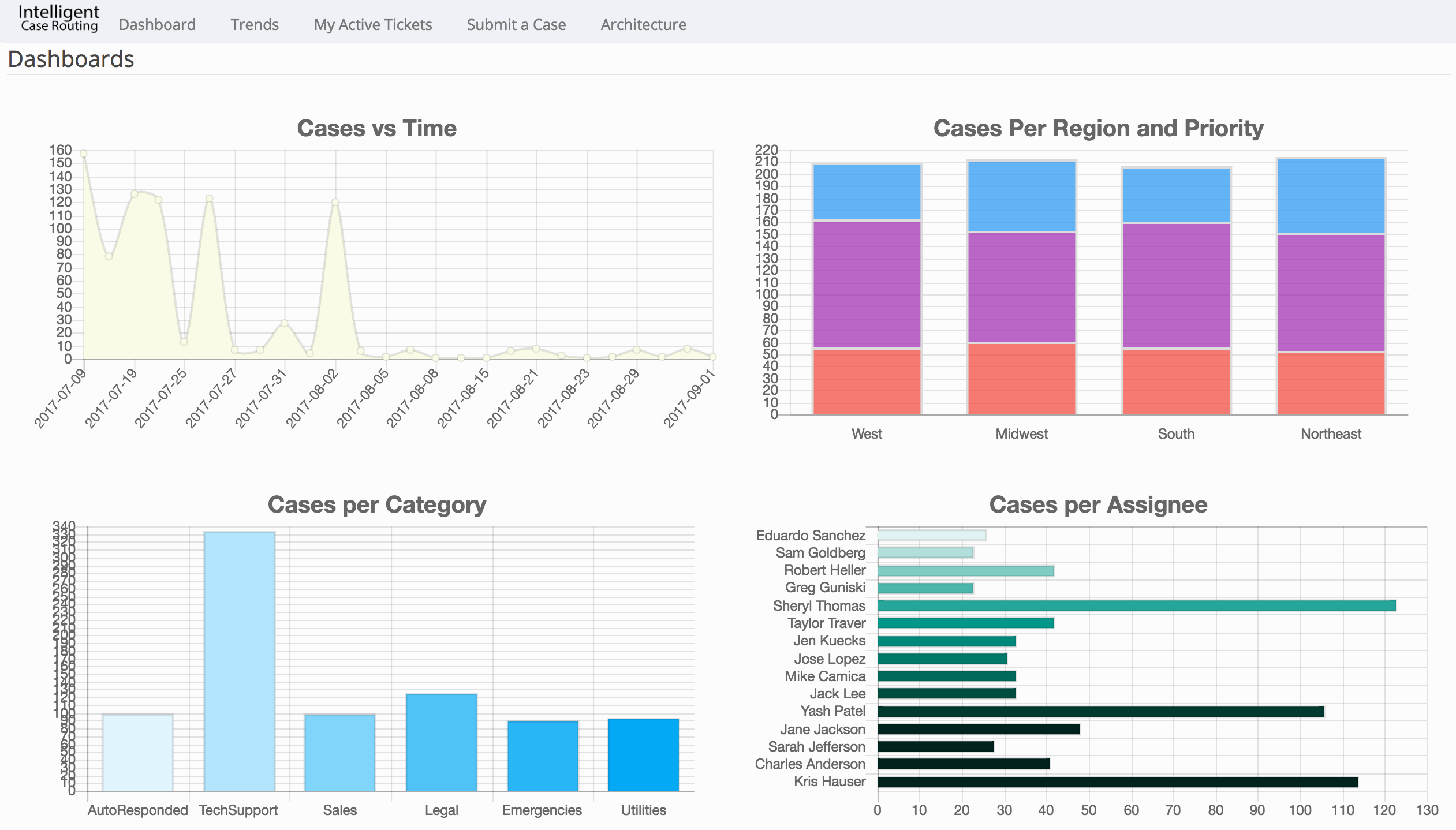Click the first data point on the 2017-07-09 gridline

83,154
